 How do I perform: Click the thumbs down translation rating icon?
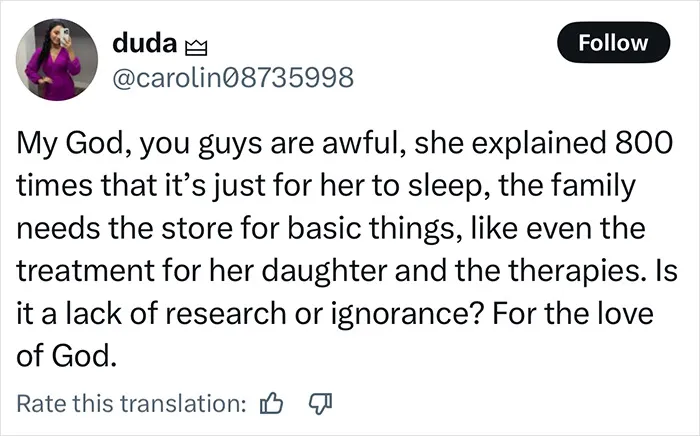point(321,404)
